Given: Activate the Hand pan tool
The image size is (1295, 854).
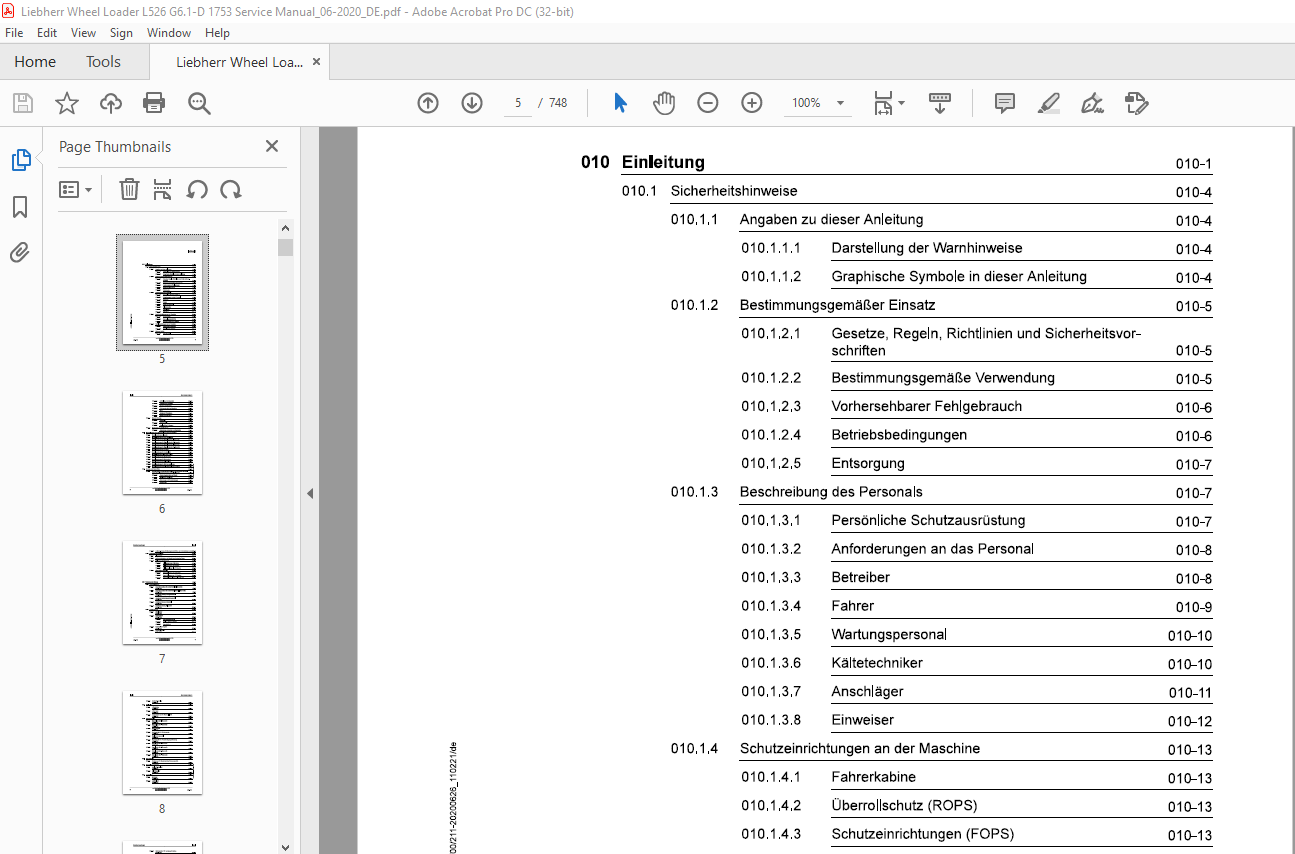Looking at the screenshot, I should tap(664, 103).
